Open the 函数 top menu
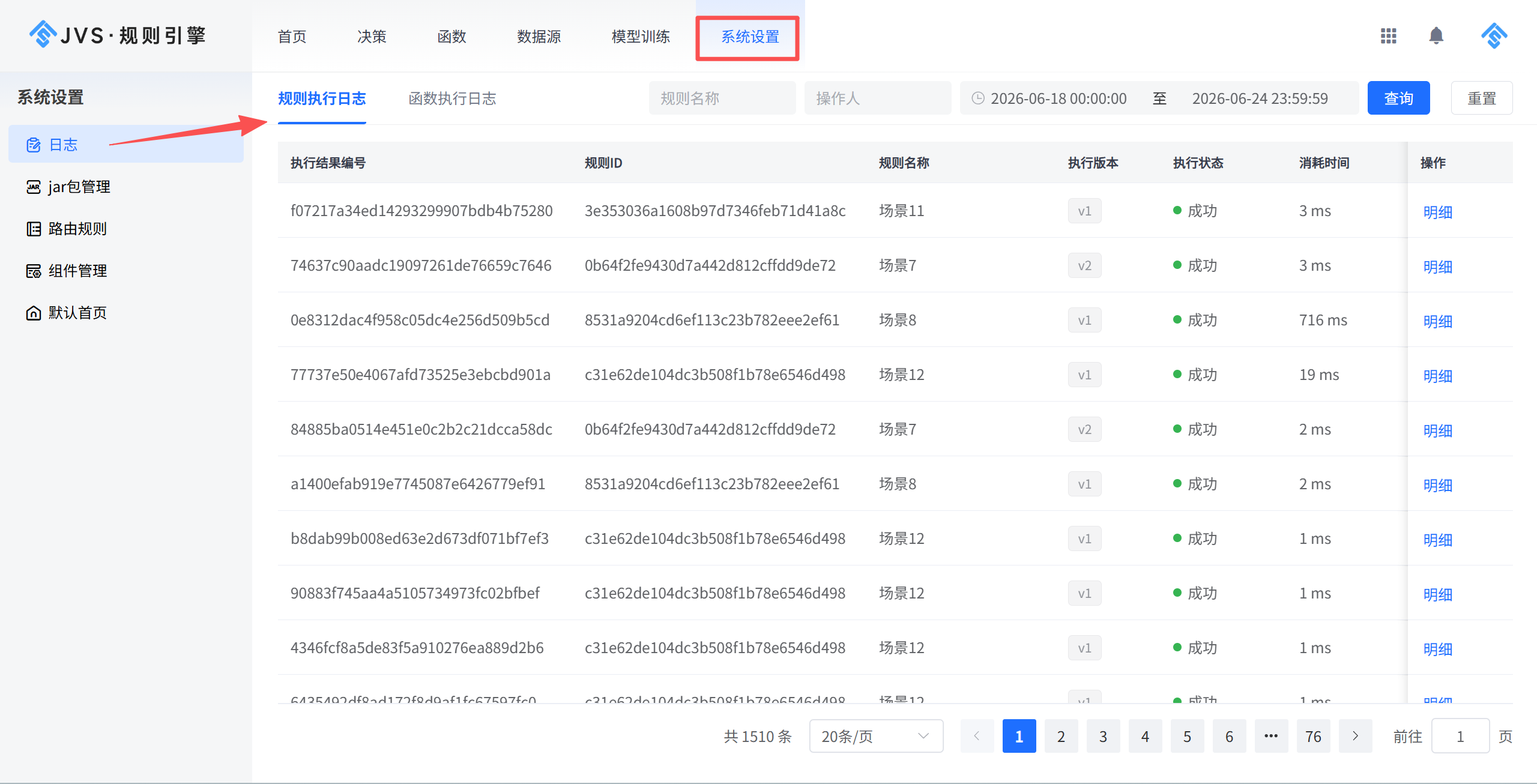Screen dimensions: 1537x784 point(452,37)
